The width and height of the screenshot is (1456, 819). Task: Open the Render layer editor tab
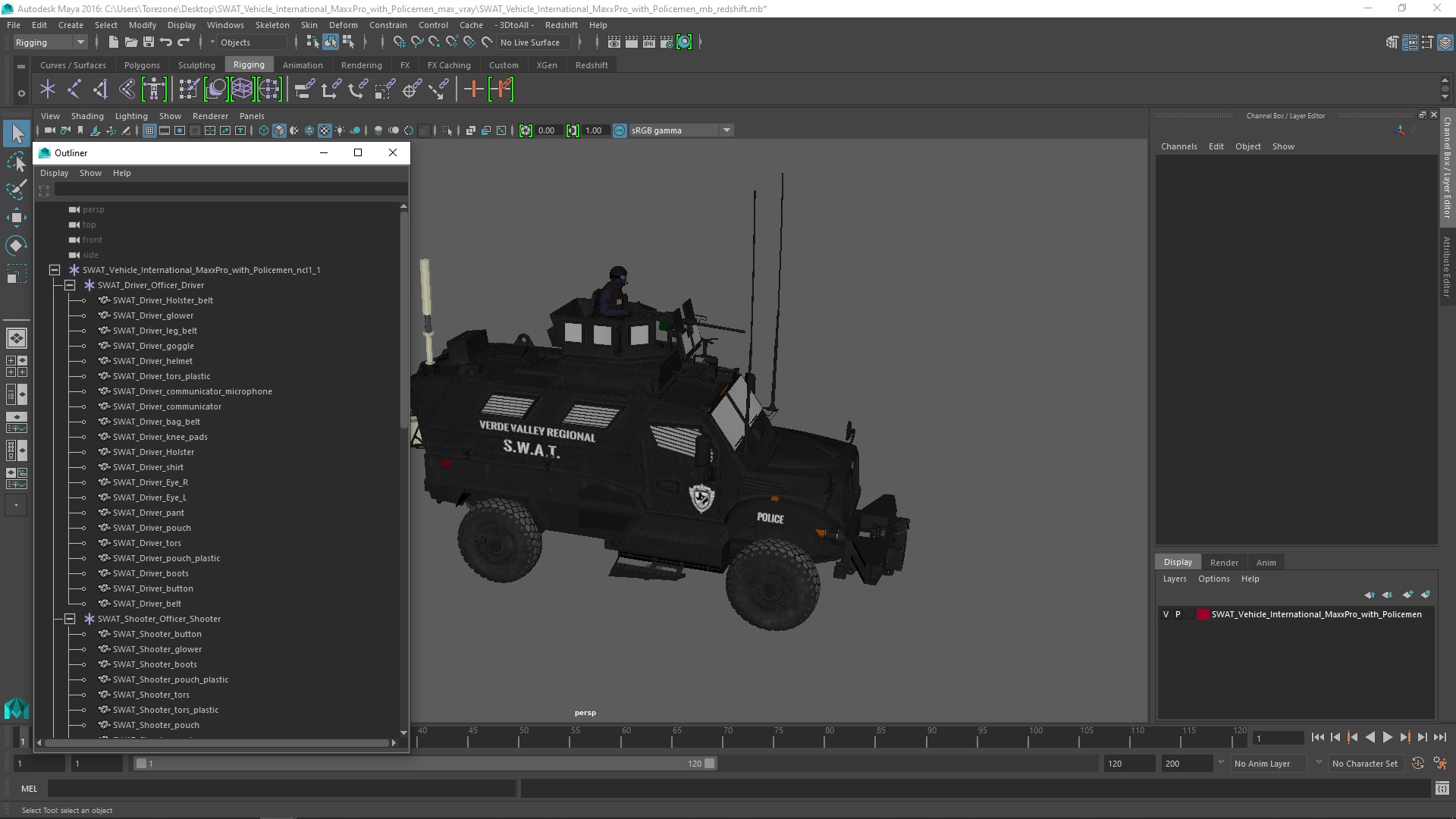coord(1224,563)
